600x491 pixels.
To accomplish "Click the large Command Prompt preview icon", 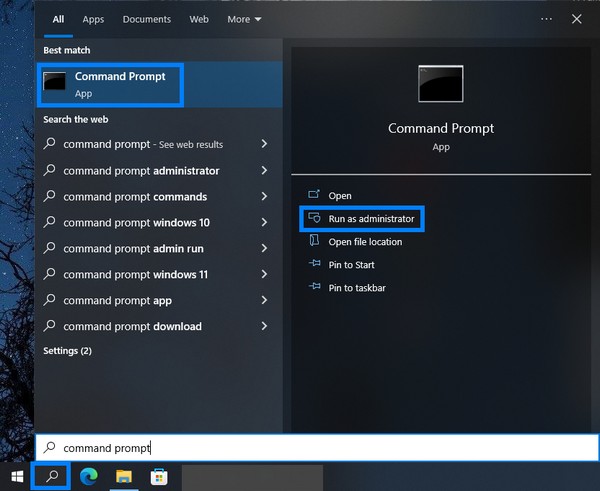I will tap(441, 84).
